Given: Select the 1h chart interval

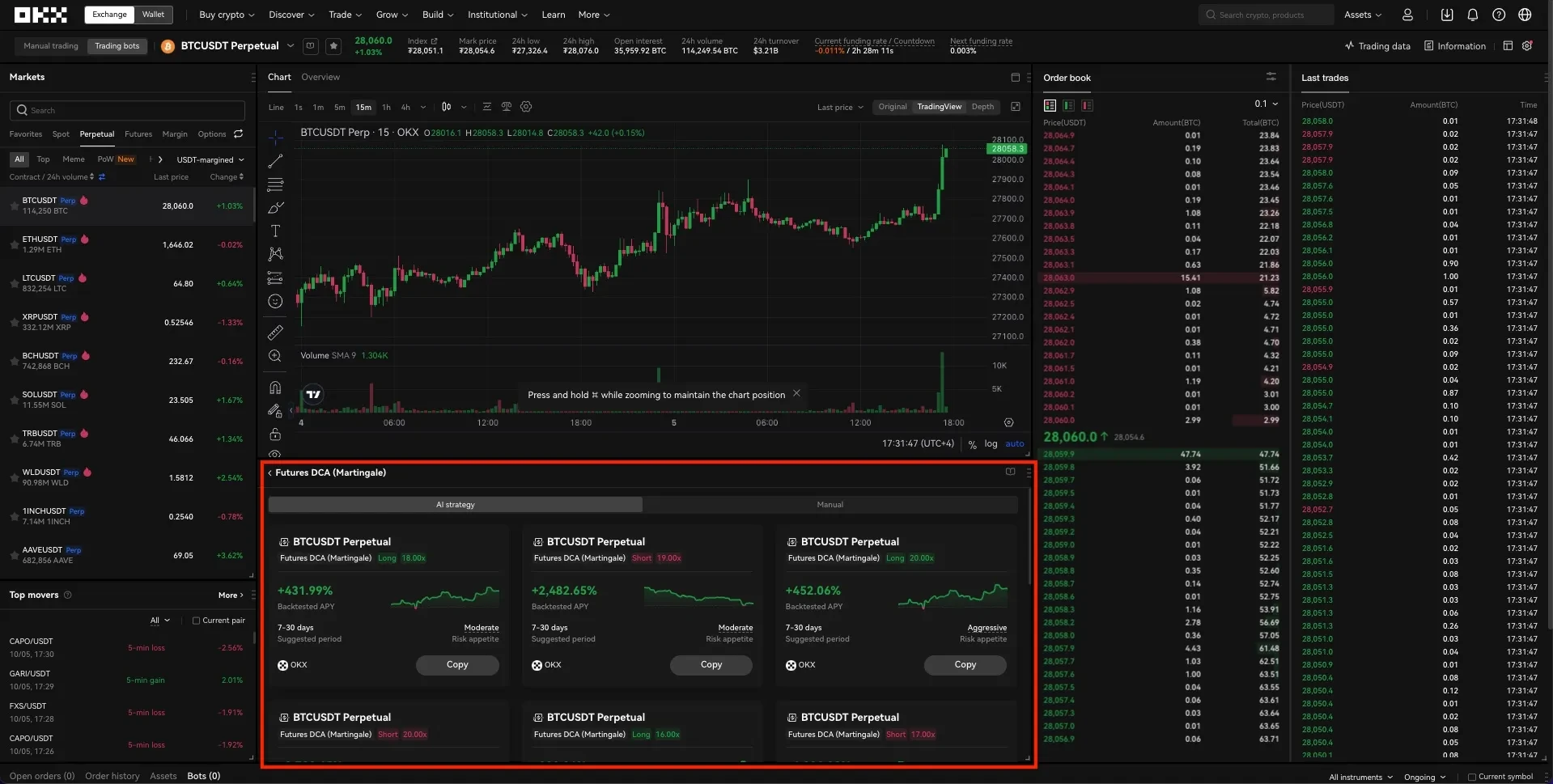Looking at the screenshot, I should (386, 107).
